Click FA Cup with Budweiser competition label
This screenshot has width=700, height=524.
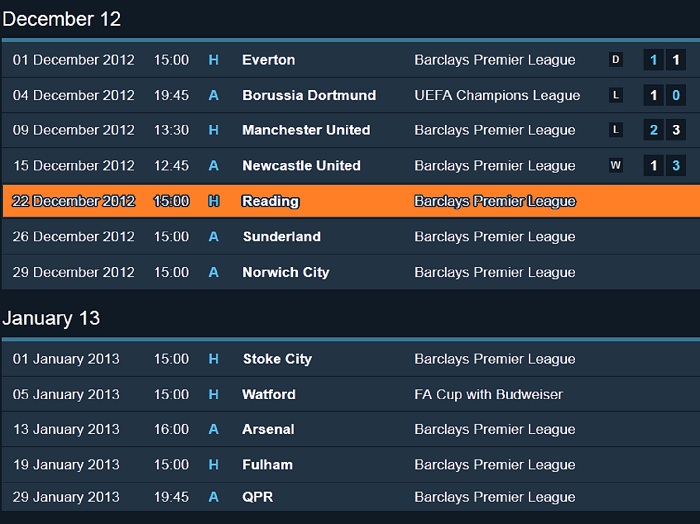click(488, 395)
